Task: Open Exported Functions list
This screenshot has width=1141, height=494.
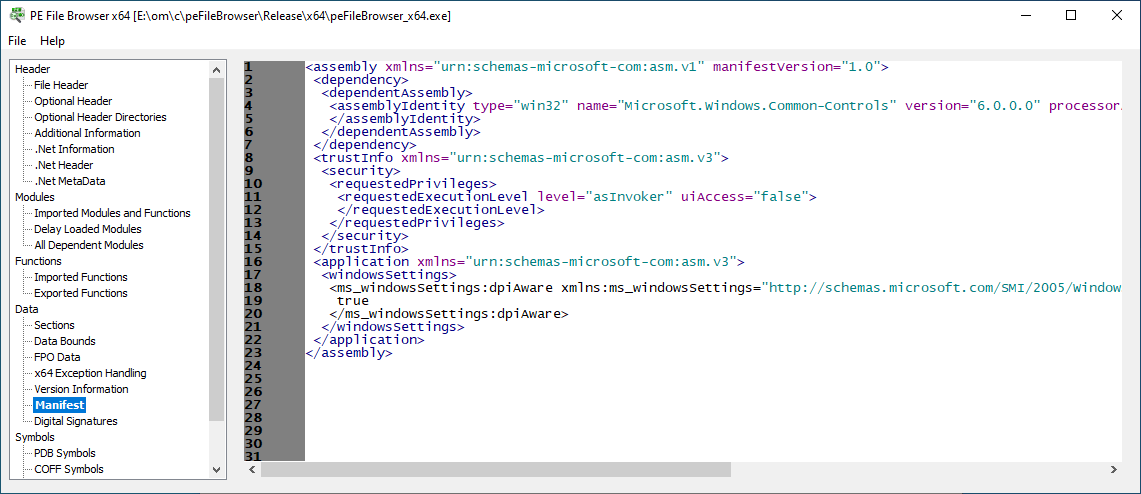Action: (x=81, y=293)
